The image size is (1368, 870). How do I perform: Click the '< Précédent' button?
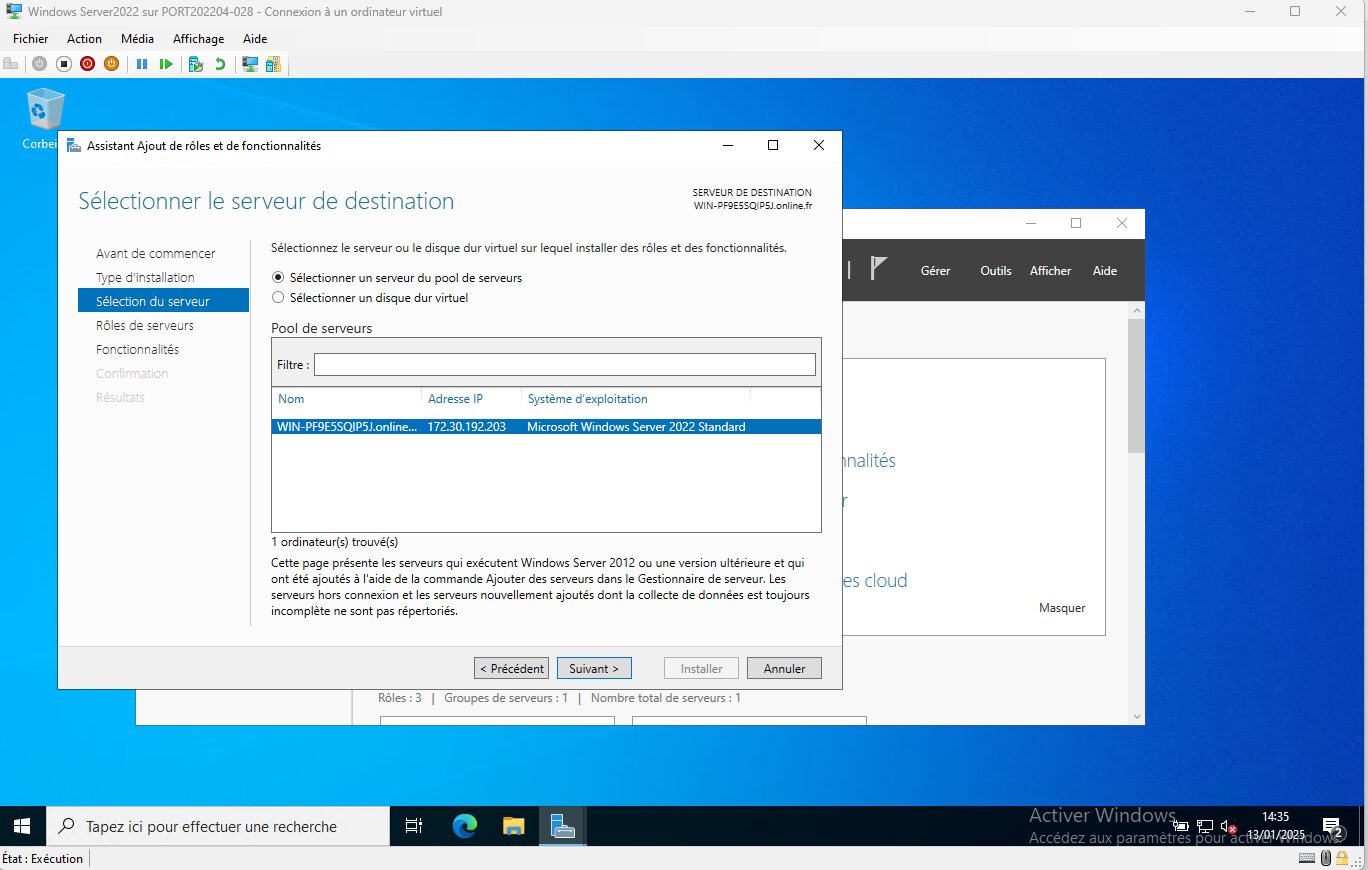tap(511, 668)
